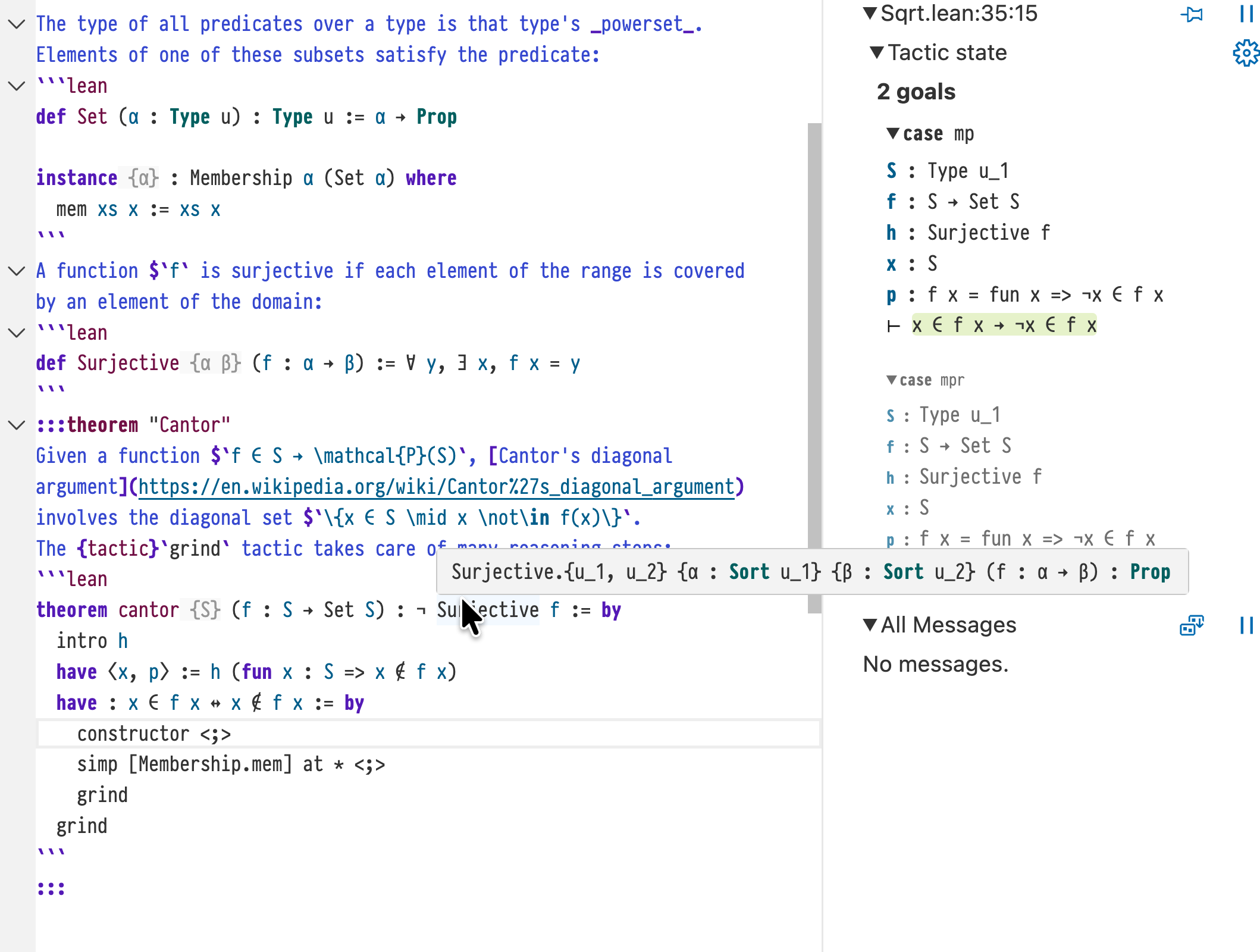The width and height of the screenshot is (1260, 952).
Task: Pin the Sqrt.lean:35:15 infoview position
Action: coord(1191,14)
